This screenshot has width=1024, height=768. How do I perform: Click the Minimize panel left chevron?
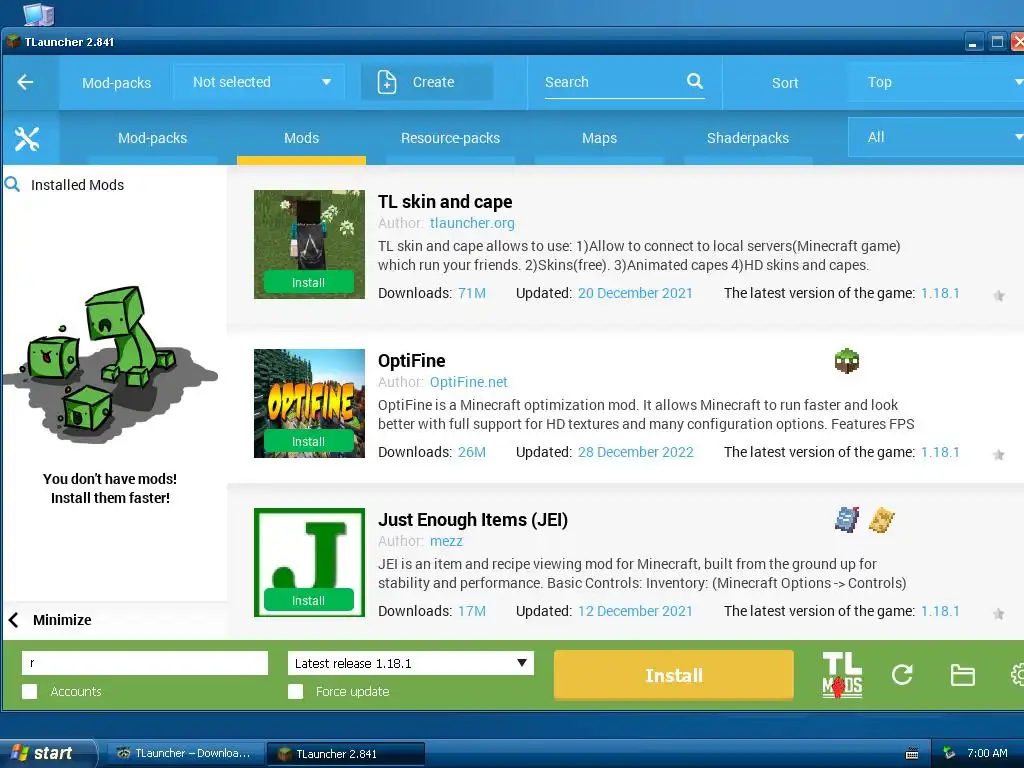(14, 620)
